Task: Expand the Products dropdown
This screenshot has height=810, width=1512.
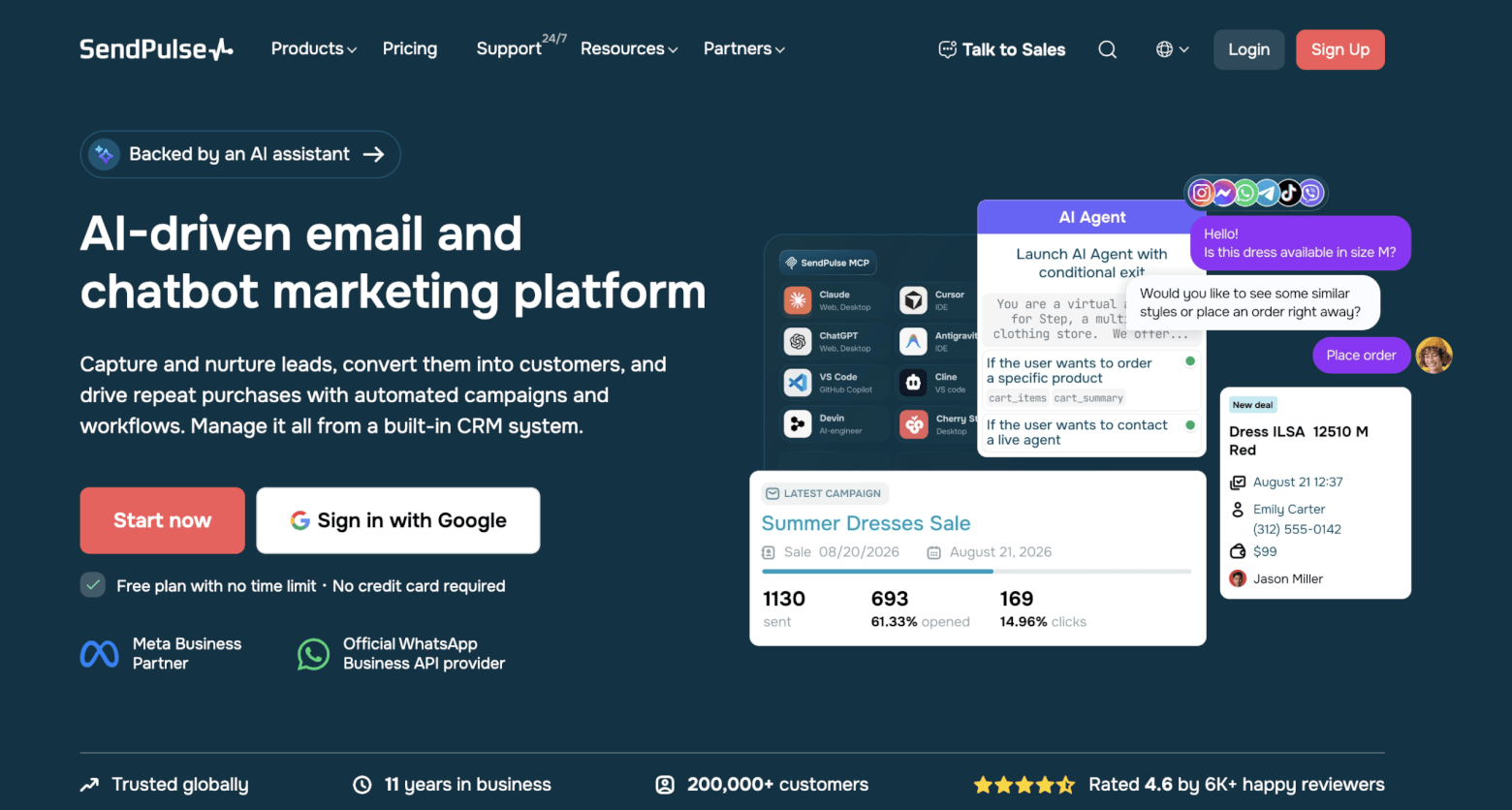Action: (x=314, y=48)
